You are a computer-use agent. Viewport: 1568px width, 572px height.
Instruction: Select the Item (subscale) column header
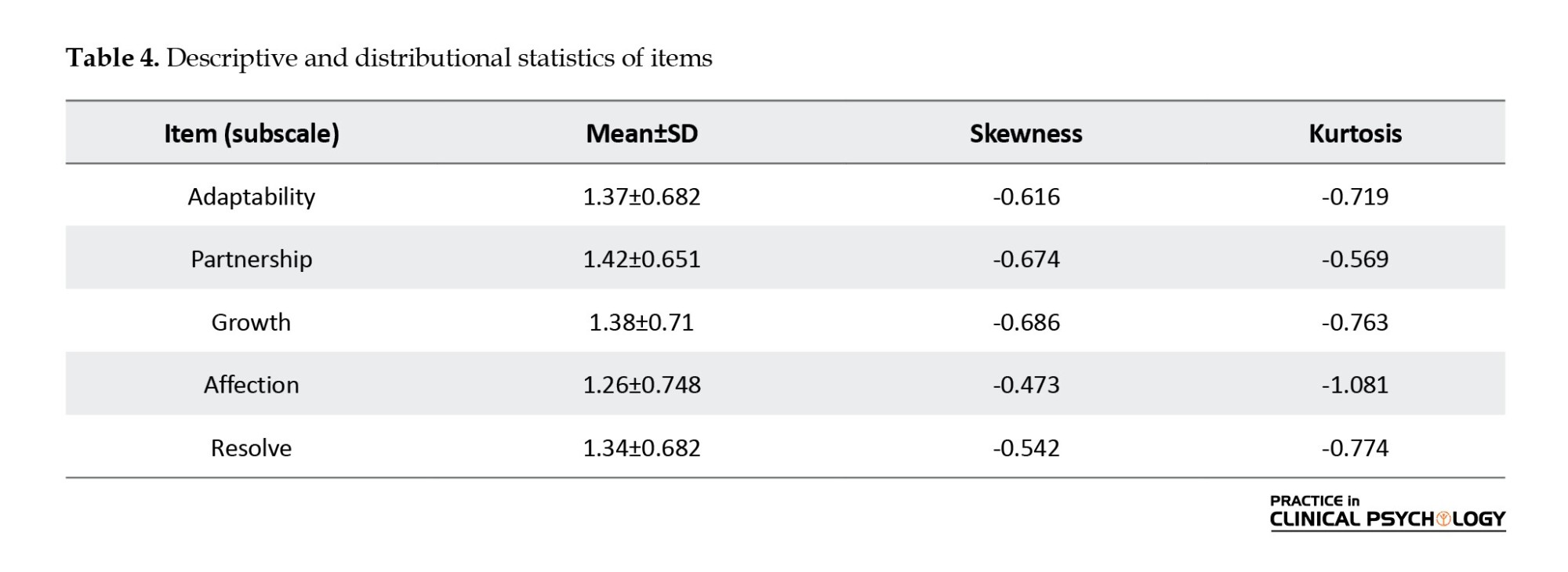click(x=251, y=133)
